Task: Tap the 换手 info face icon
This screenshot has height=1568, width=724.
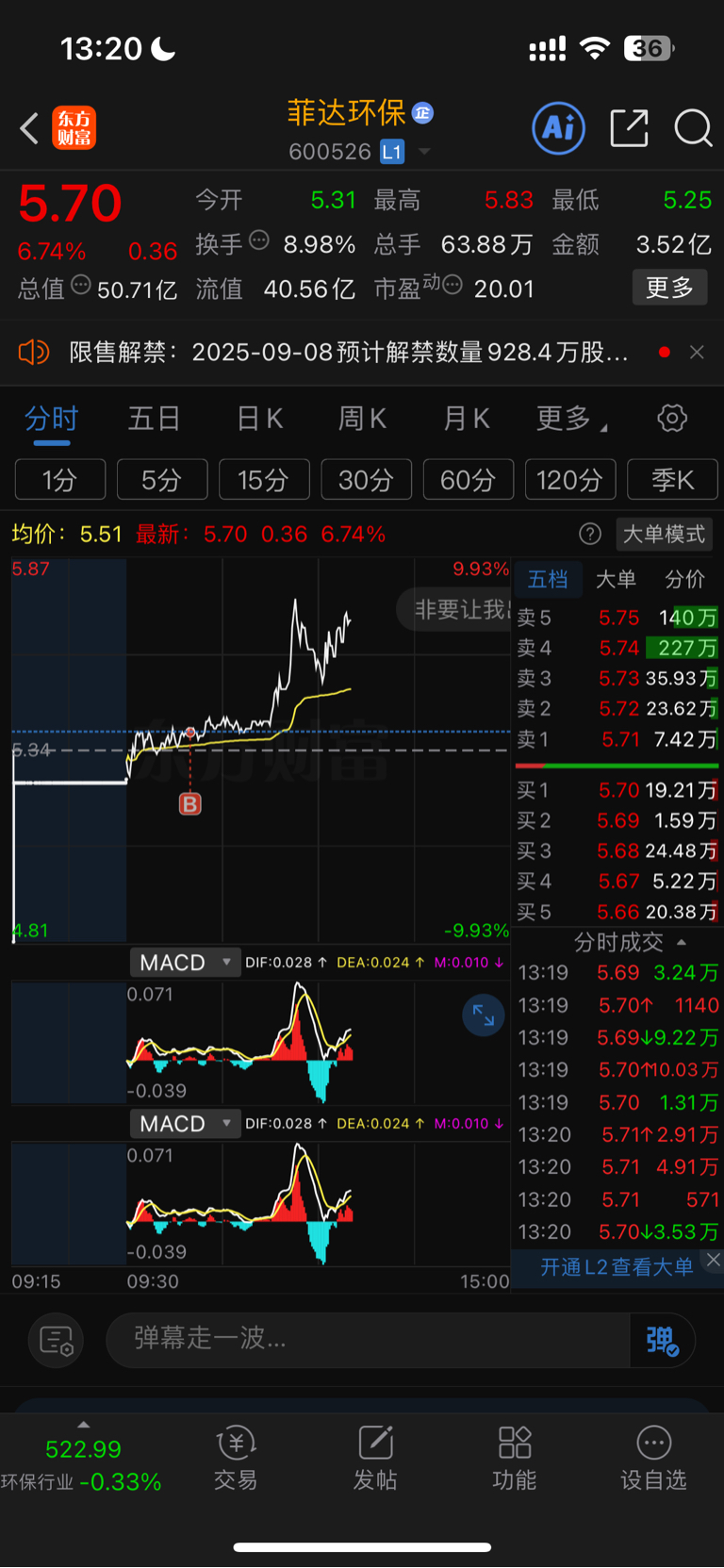Action: (x=258, y=240)
